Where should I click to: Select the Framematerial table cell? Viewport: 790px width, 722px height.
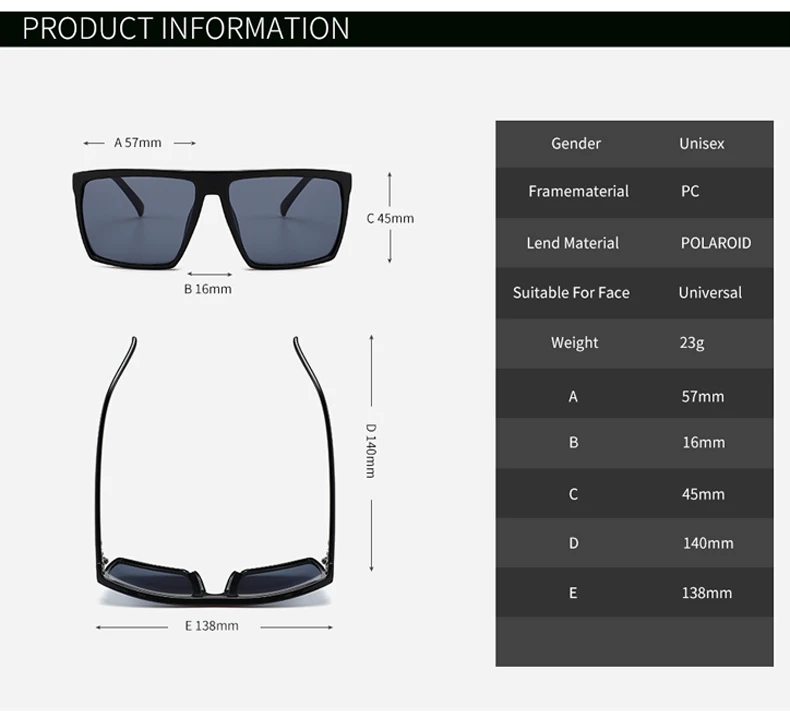coord(578,191)
